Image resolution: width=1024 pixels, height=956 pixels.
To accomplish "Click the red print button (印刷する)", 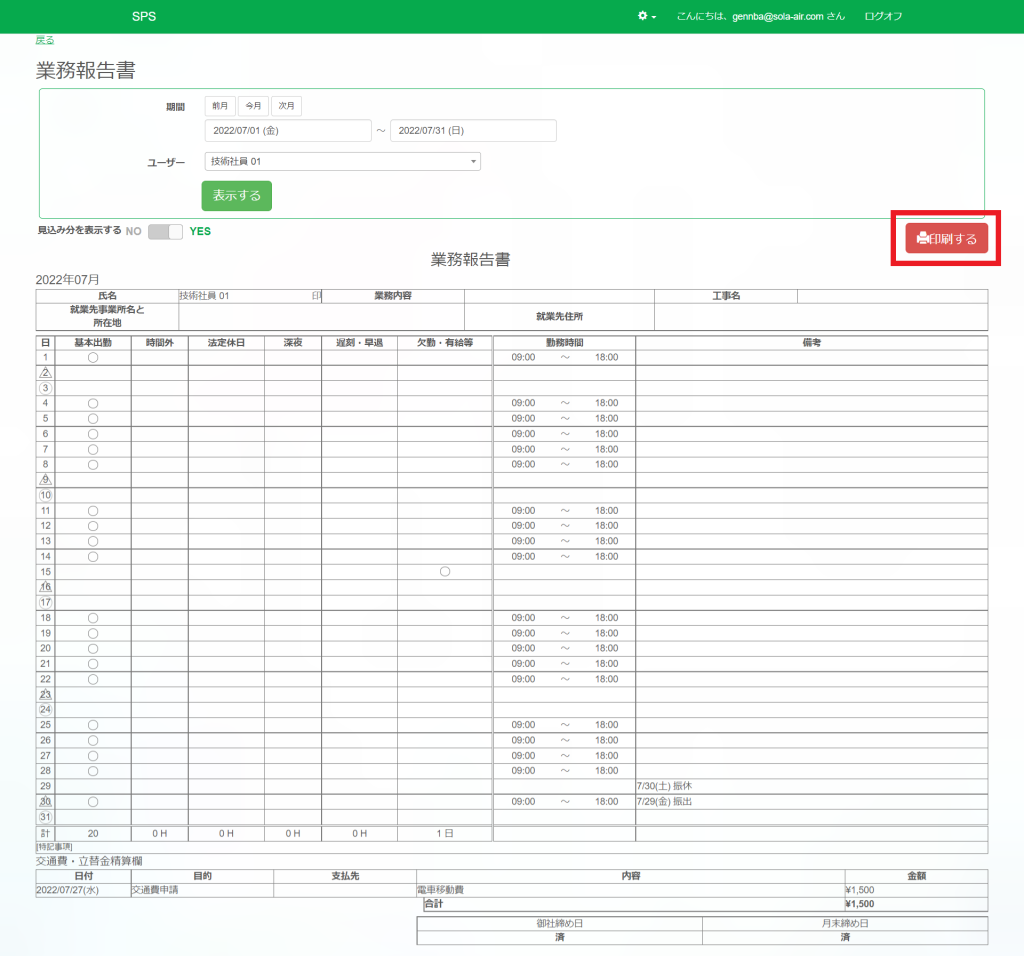I will (x=946, y=239).
